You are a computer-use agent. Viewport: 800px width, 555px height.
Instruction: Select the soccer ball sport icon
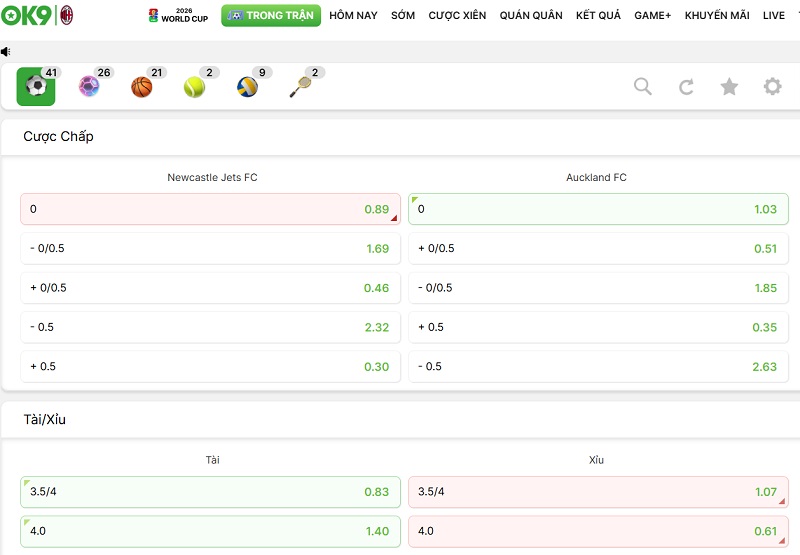tap(36, 87)
